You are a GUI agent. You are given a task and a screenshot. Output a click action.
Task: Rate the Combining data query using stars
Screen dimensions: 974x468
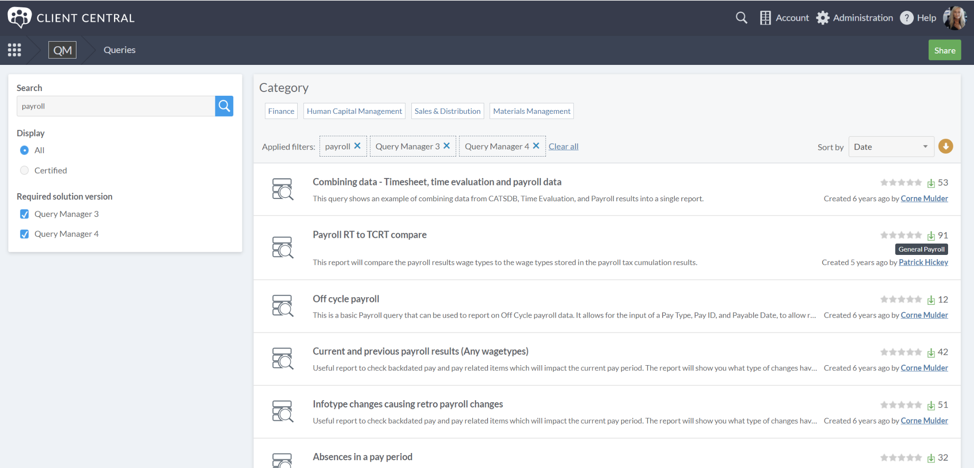[x=900, y=183]
